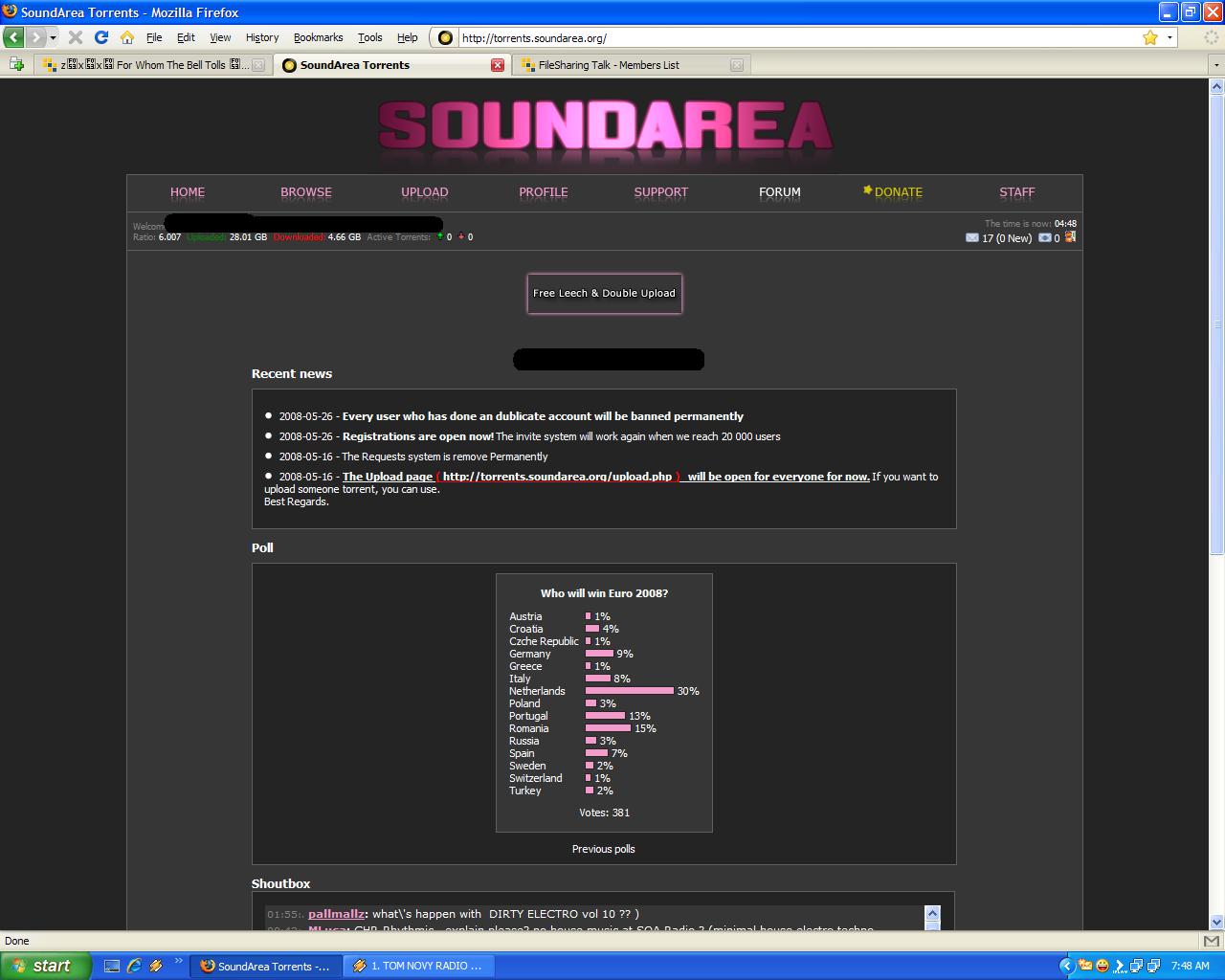The image size is (1225, 980).
Task: Click the page vertical scrollbar thumb
Action: (x=1217, y=325)
